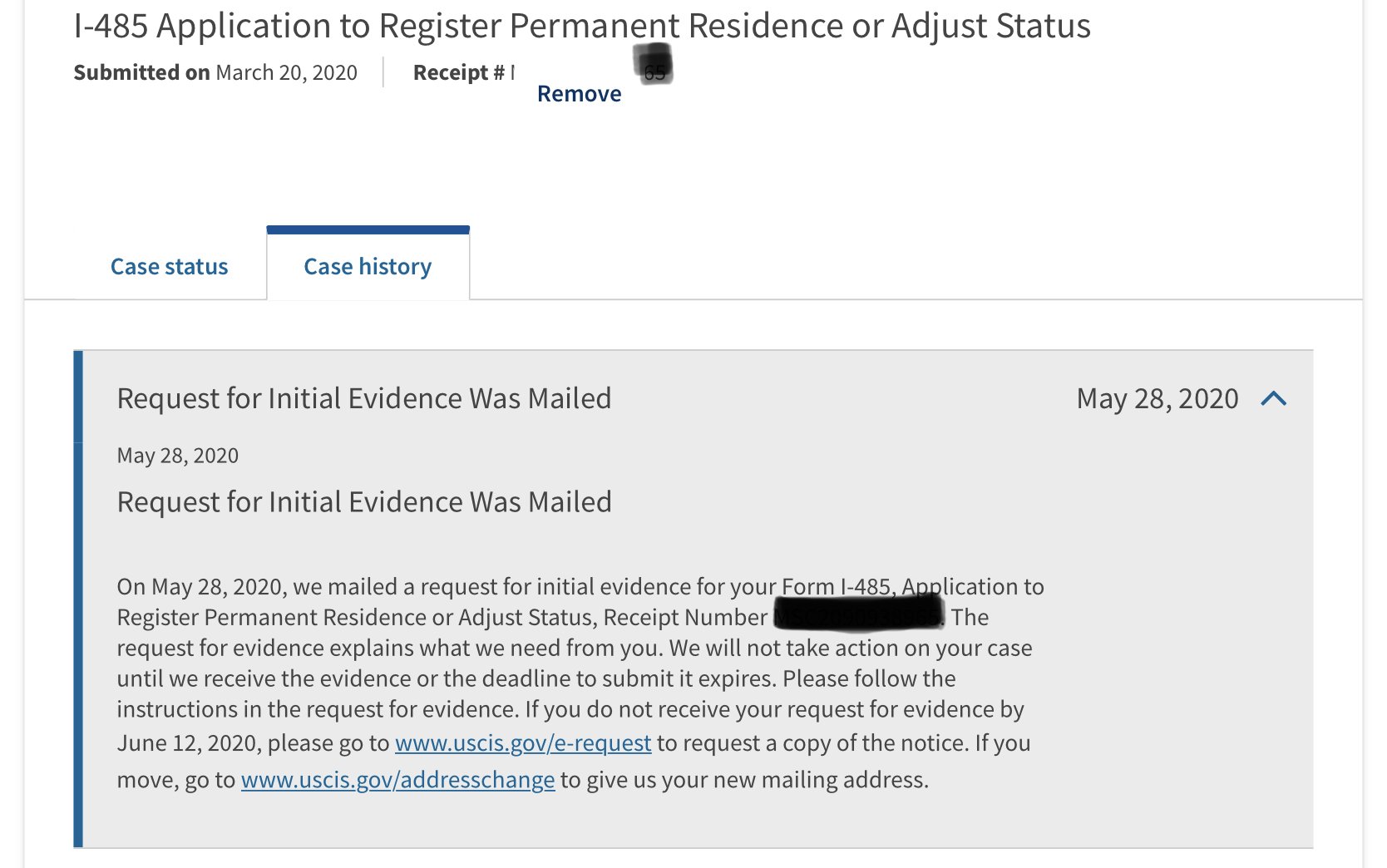Click the May 28, 2020 date beside chevron

click(x=1157, y=399)
